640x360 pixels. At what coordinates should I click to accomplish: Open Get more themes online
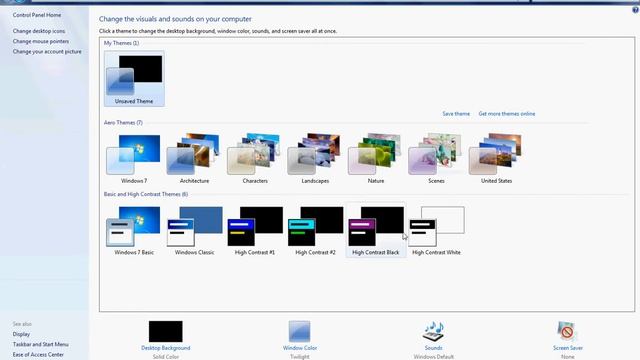point(507,114)
